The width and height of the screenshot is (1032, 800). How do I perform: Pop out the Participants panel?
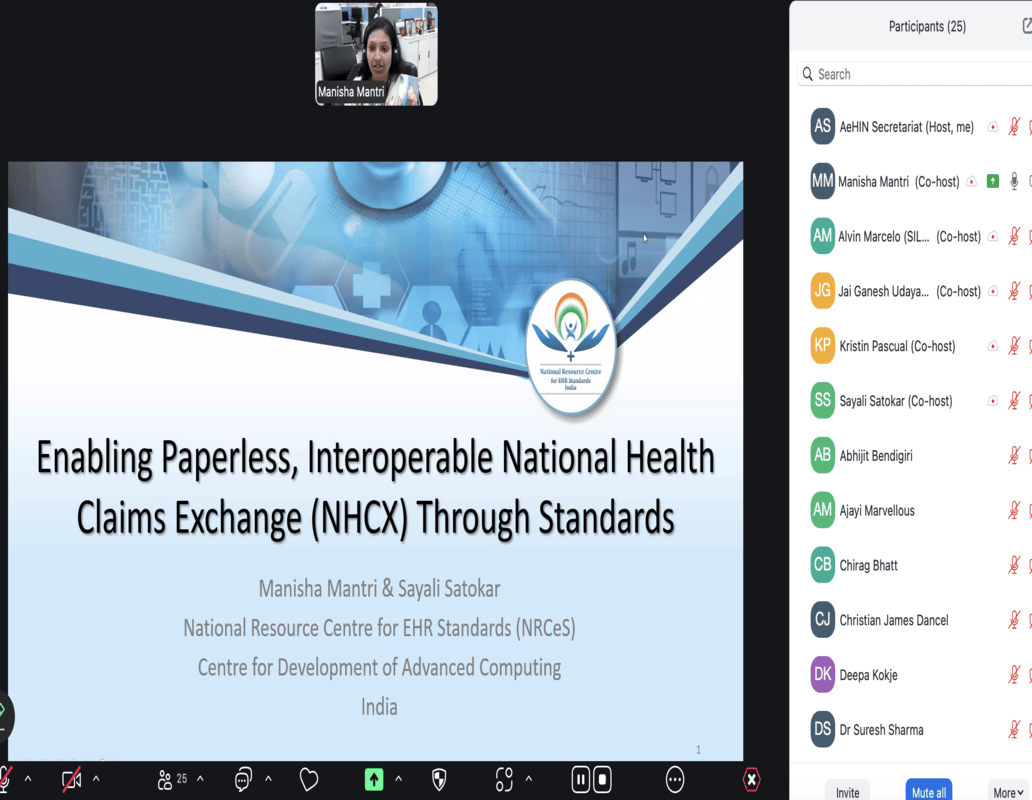1026,26
